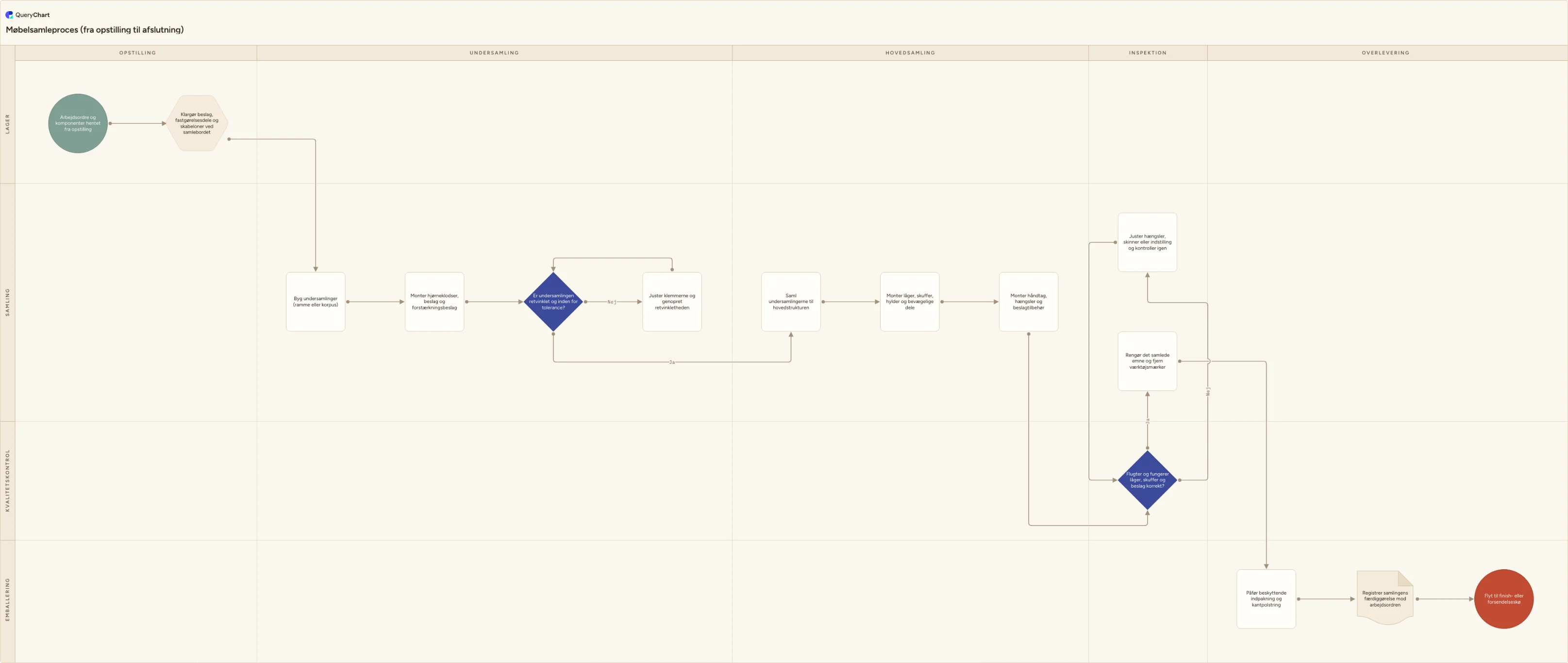This screenshot has width=1568, height=663.
Task: Select the 'Byg undersamlinger' process box
Action: coord(316,301)
